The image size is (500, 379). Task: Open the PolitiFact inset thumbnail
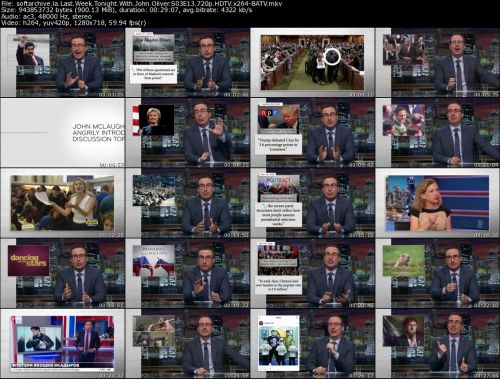(312, 203)
